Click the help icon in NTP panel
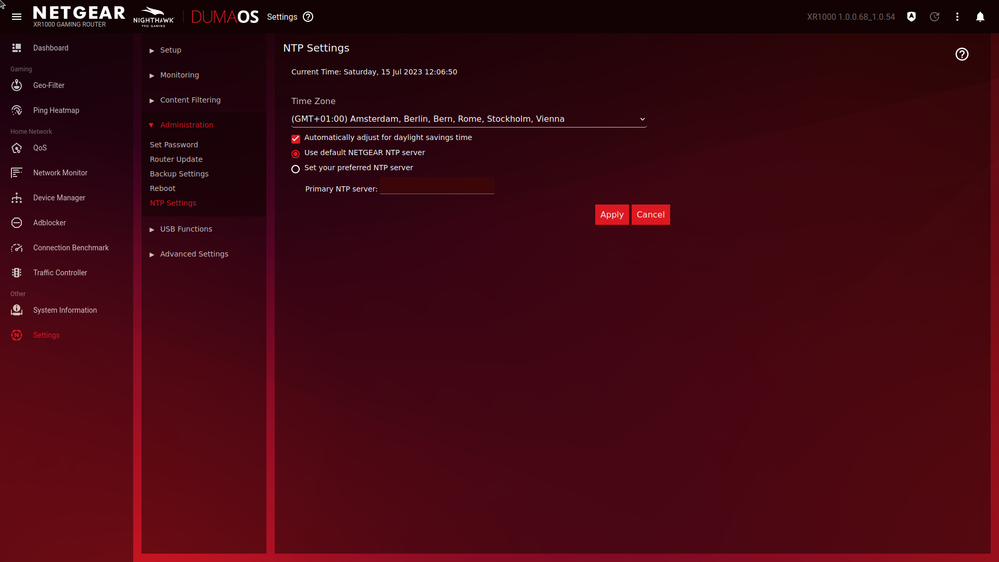The height and width of the screenshot is (562, 999). (961, 54)
